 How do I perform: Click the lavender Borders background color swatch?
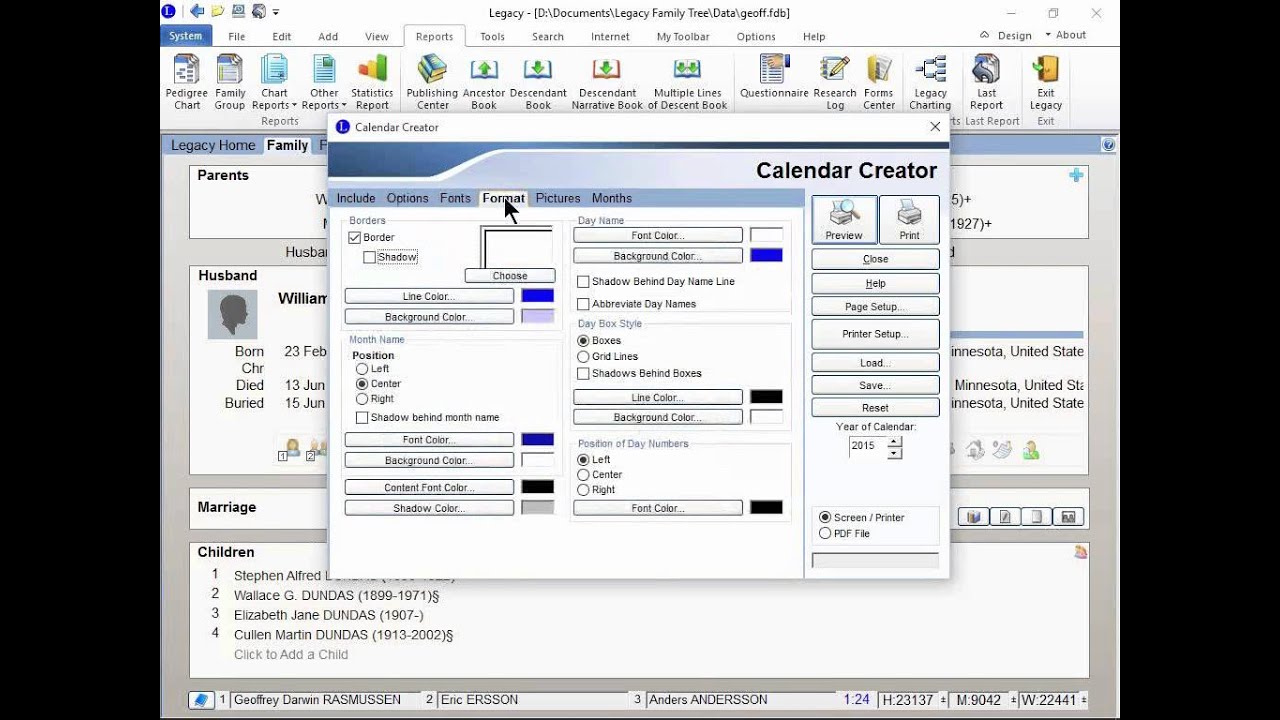537,317
